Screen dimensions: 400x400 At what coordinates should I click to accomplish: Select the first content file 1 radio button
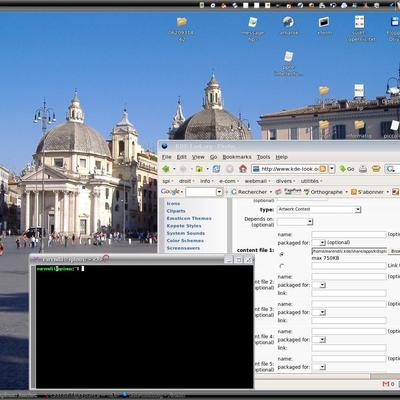tap(282, 254)
